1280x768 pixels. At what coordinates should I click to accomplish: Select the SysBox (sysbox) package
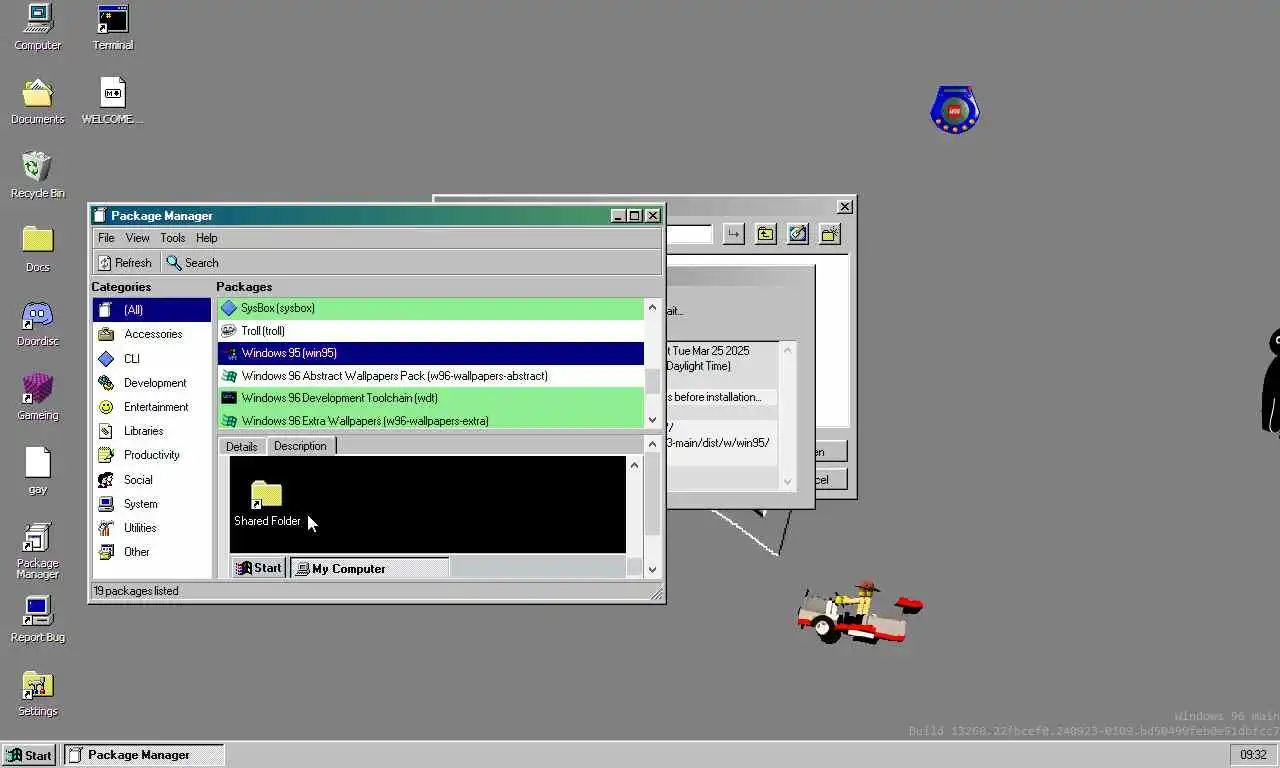point(431,308)
